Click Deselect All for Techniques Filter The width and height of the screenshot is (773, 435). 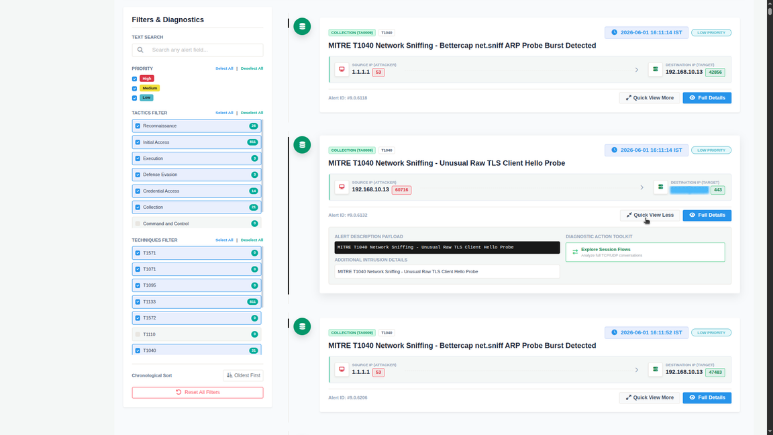point(252,240)
